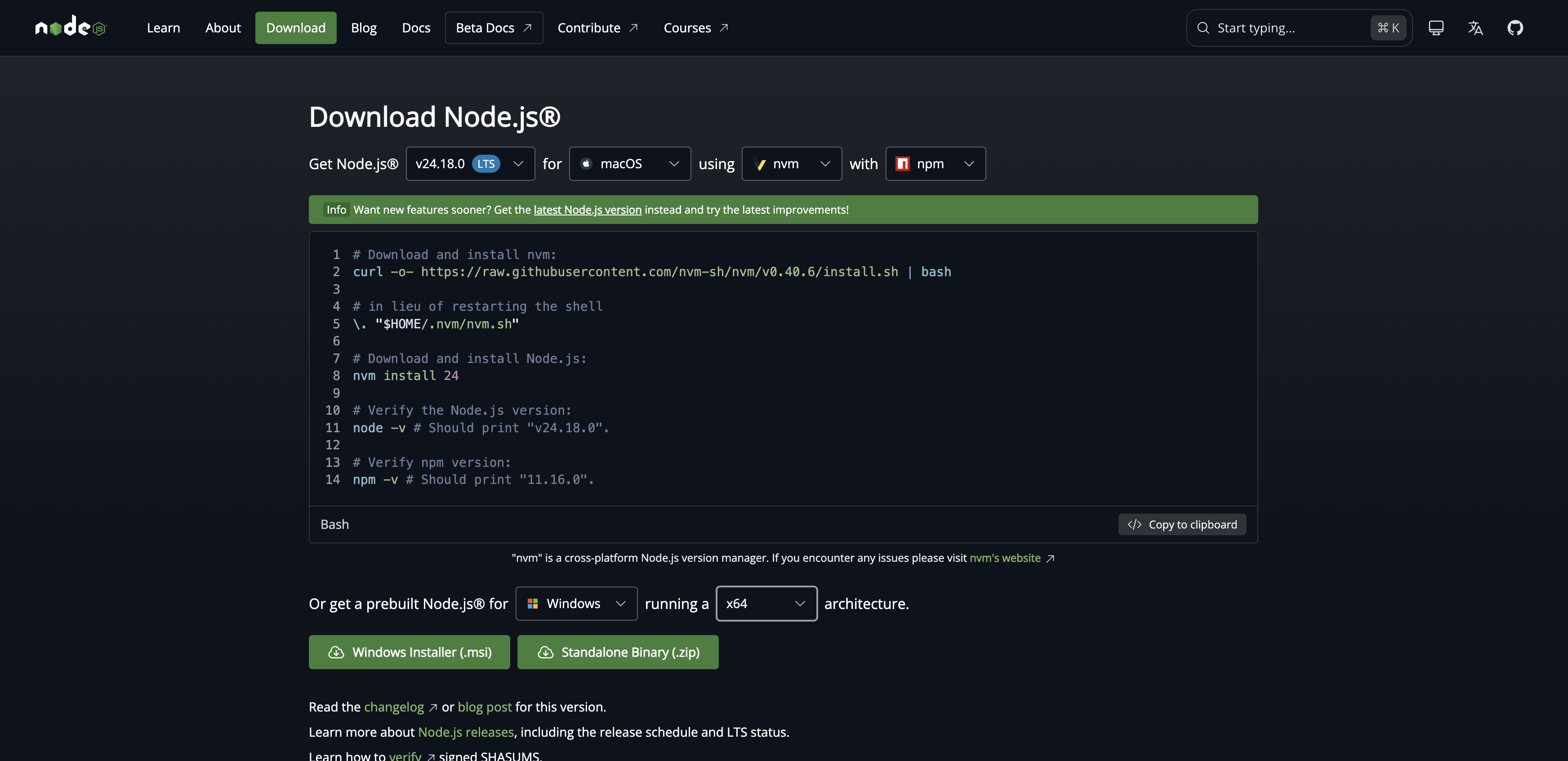Click the external arrow next to Beta Docs
Screen dimensions: 1568x761
[x=528, y=27]
